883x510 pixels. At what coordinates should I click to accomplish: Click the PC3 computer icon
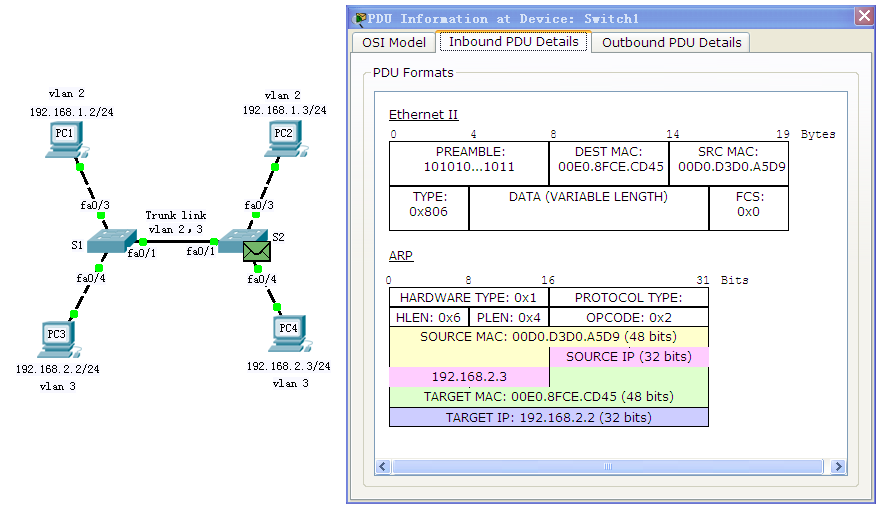[59, 340]
